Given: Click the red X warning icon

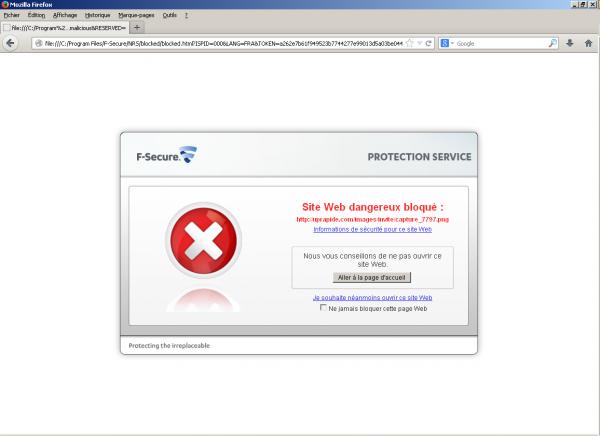Looking at the screenshot, I should [x=203, y=240].
